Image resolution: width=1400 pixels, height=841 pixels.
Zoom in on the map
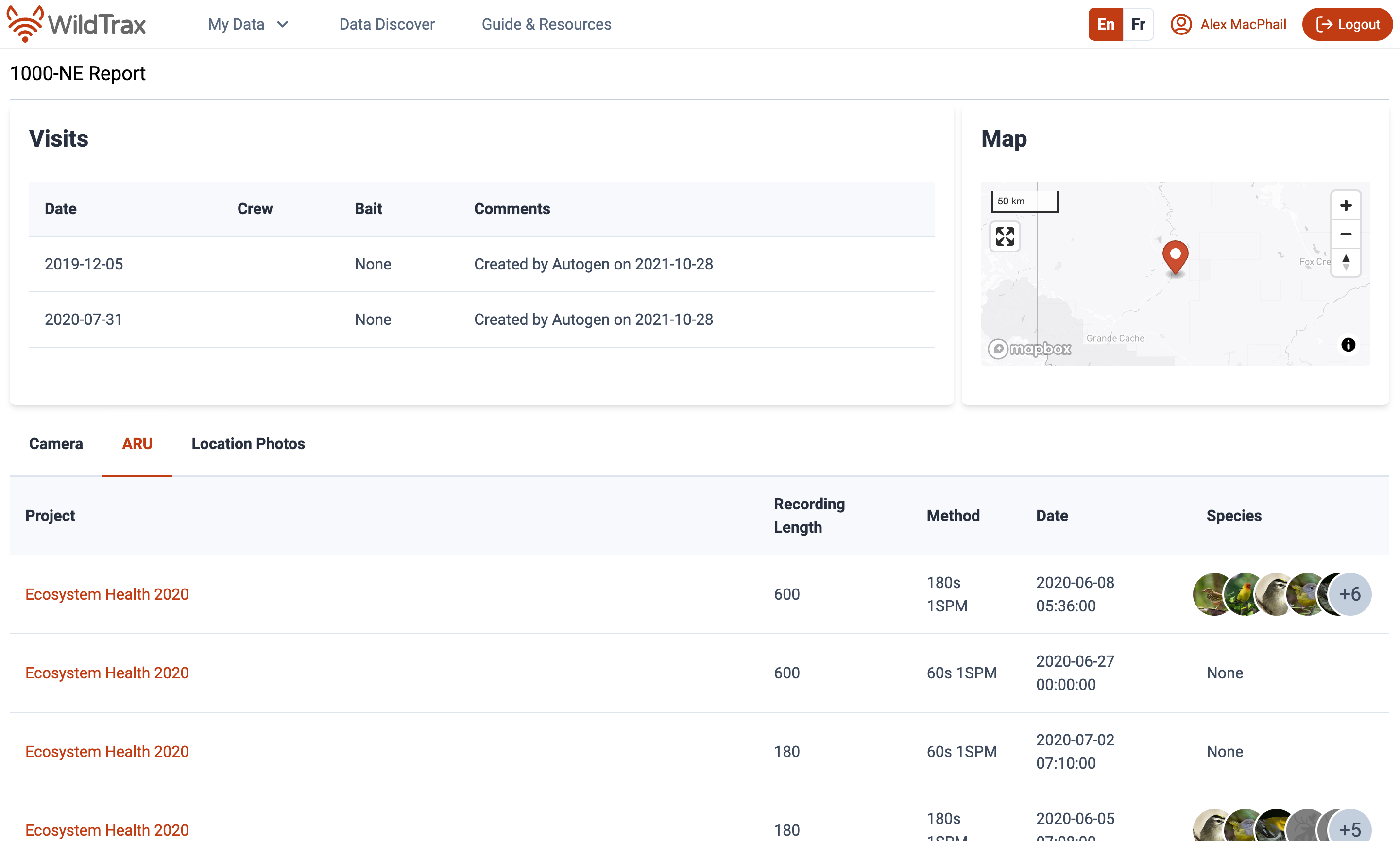(x=1345, y=205)
